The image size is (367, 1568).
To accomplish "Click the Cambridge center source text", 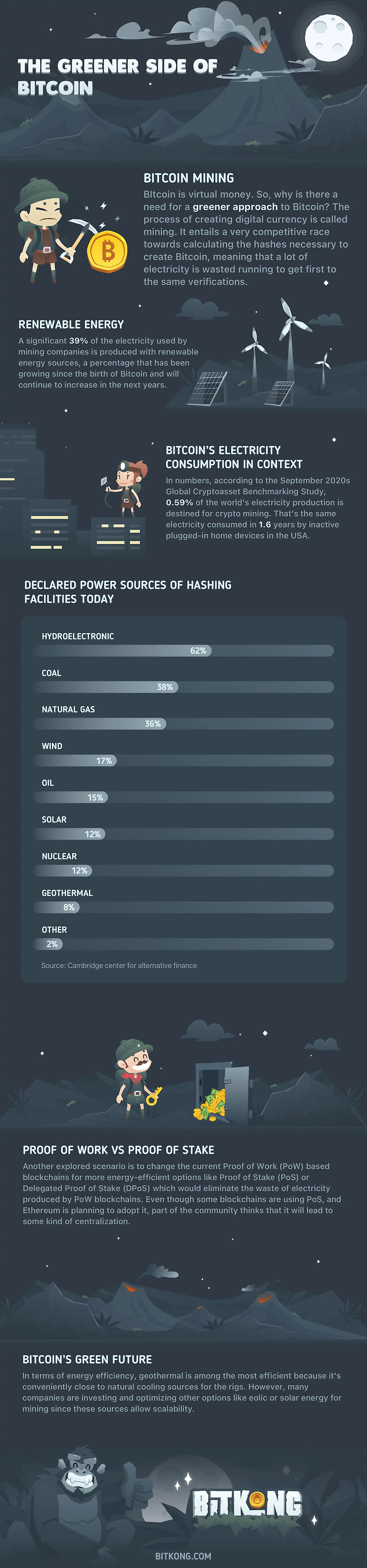I will coord(119,965).
